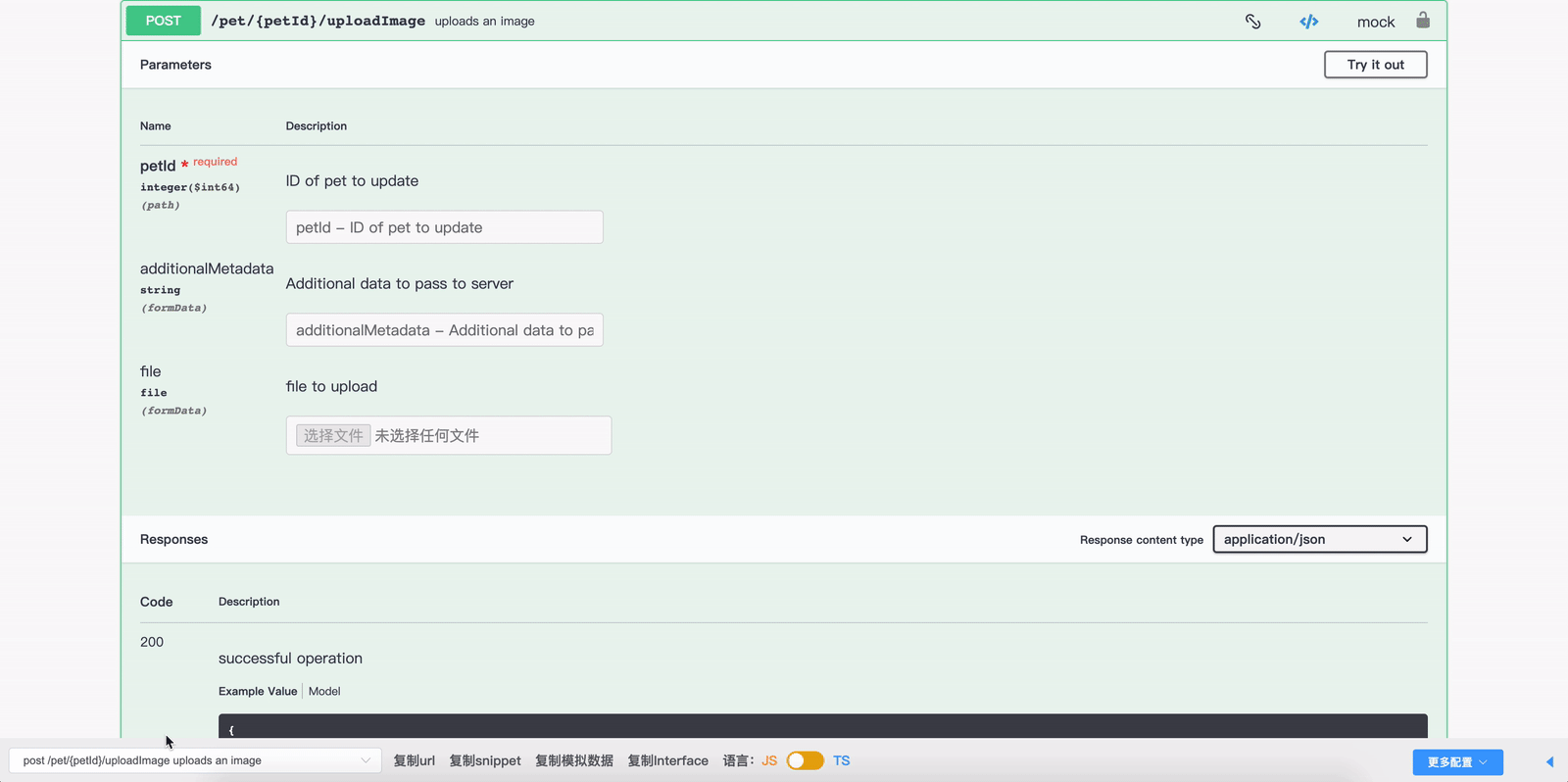Image resolution: width=1568 pixels, height=782 pixels.
Task: Click the 选择文件 file chooser button
Action: [333, 435]
